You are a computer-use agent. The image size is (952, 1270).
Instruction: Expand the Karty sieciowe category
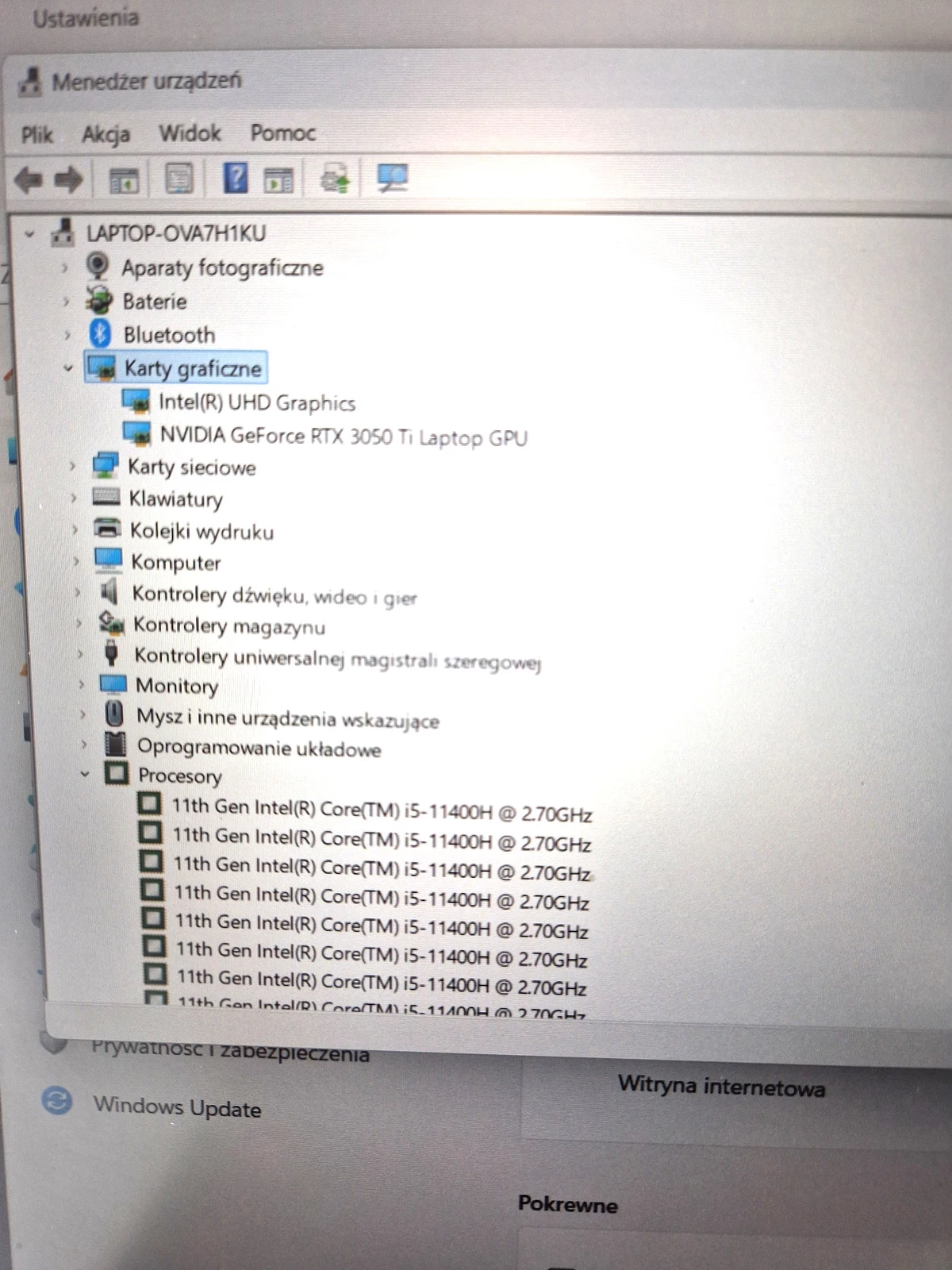coord(71,466)
